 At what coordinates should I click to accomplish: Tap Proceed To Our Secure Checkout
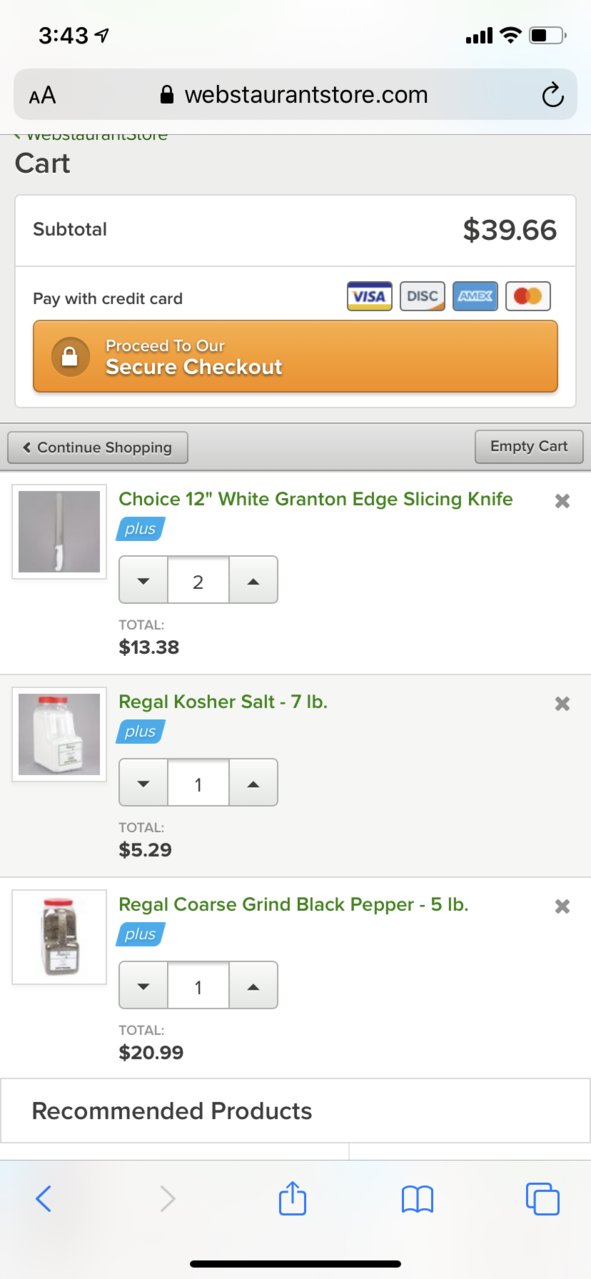(295, 357)
